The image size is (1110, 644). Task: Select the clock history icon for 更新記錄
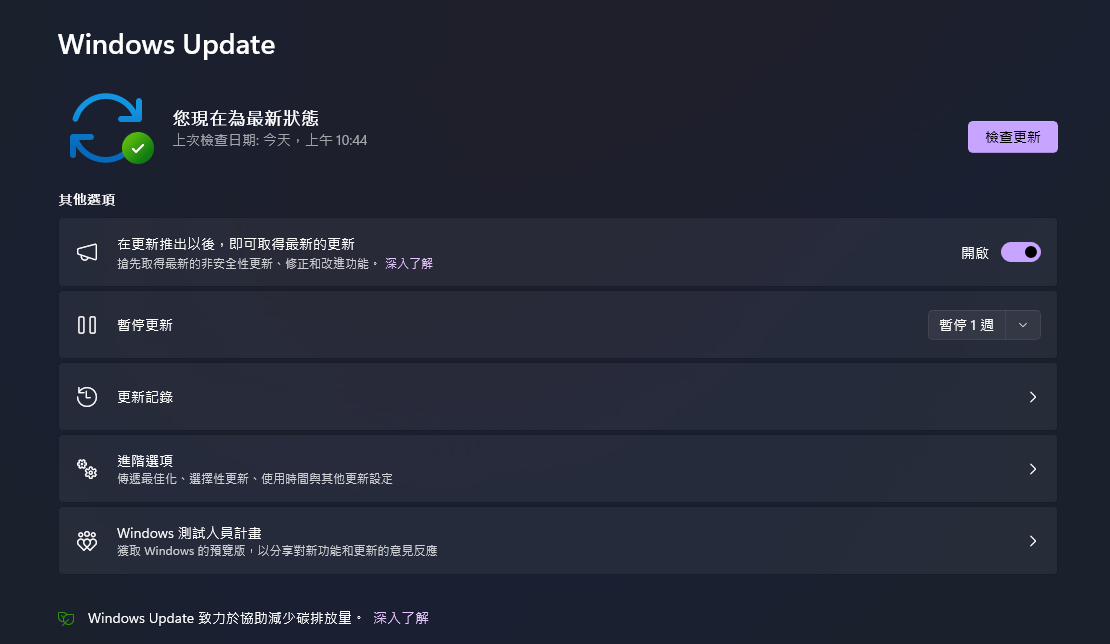coord(87,396)
